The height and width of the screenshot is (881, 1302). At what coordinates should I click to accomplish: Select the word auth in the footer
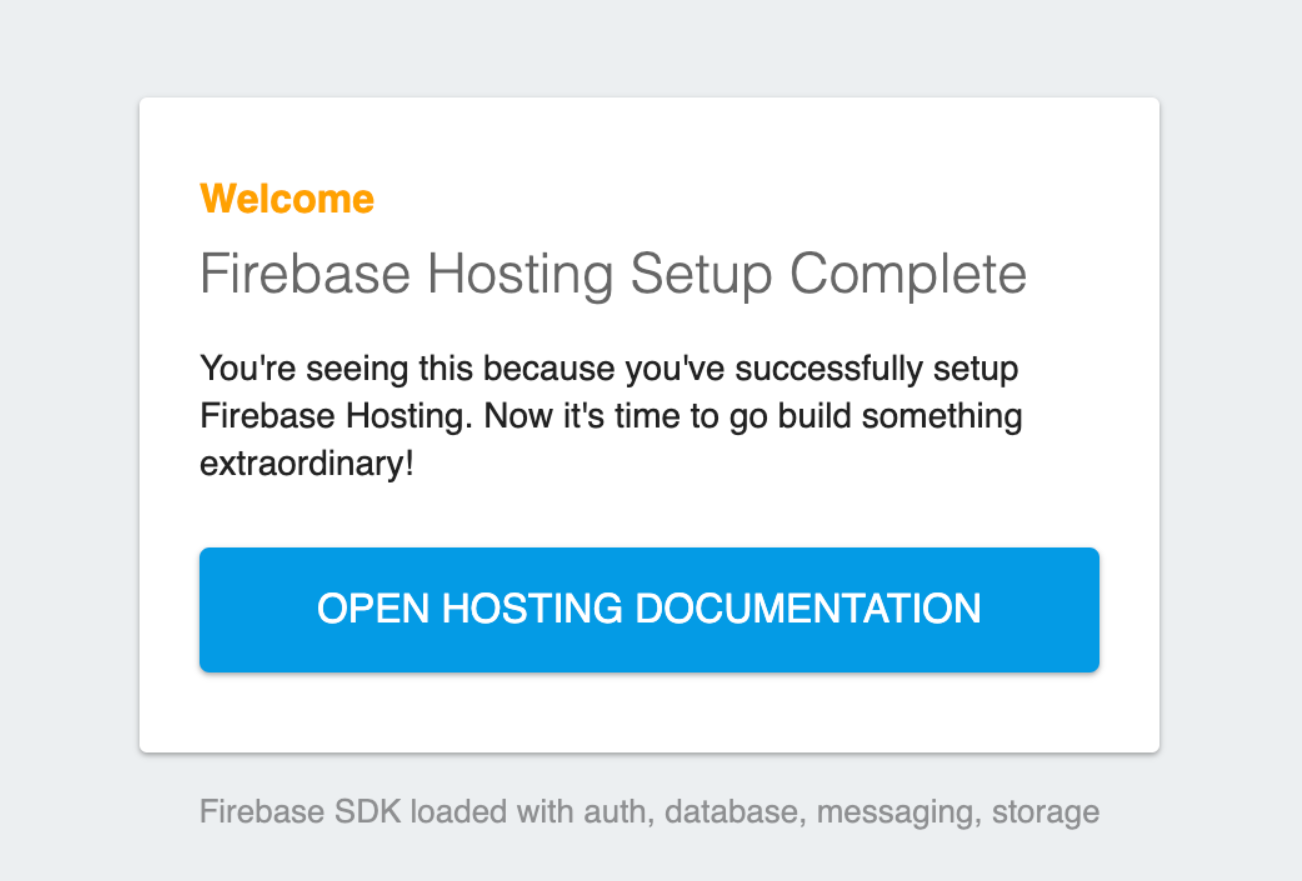pos(613,811)
